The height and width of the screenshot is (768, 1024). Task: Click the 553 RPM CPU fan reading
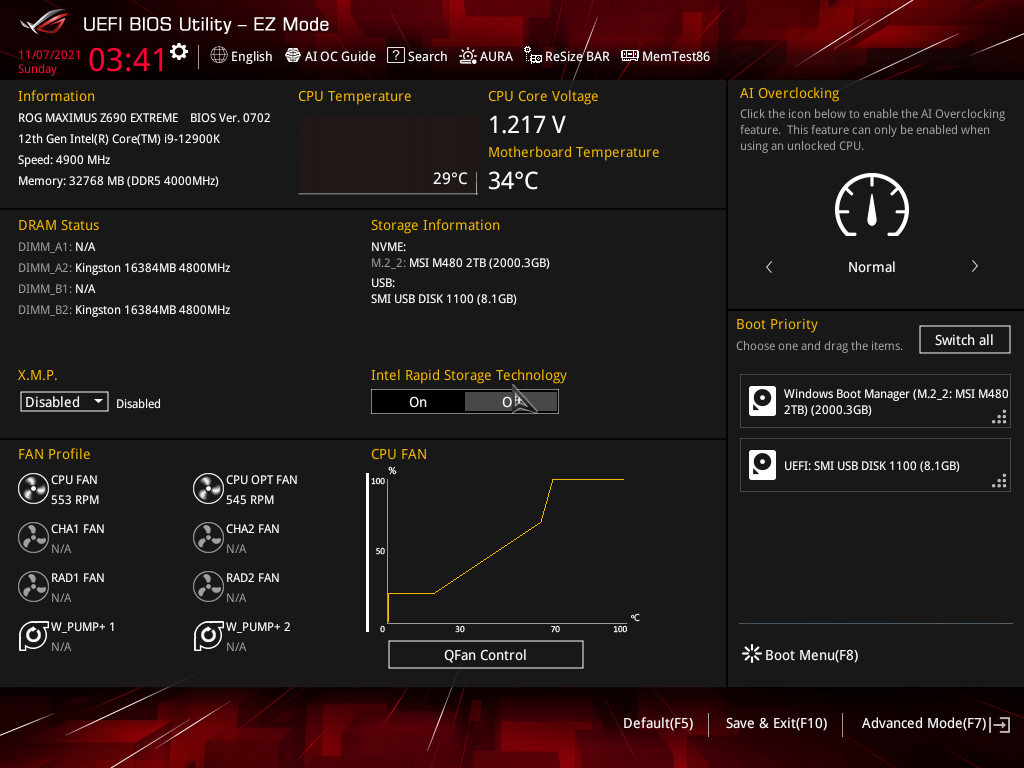point(75,500)
